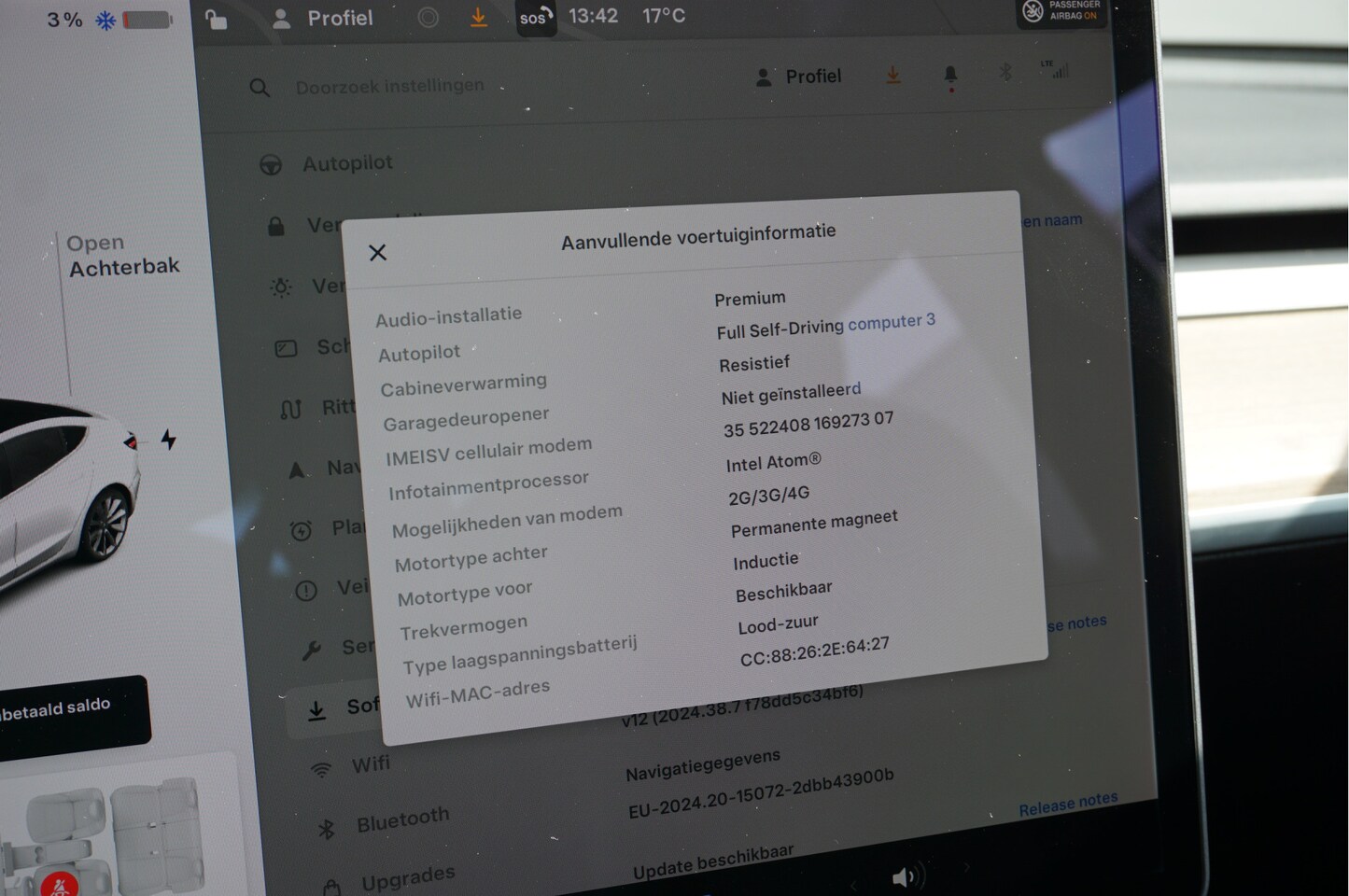Open Profiel in the top status bar
Screen dimensions: 1349x896
(322, 18)
